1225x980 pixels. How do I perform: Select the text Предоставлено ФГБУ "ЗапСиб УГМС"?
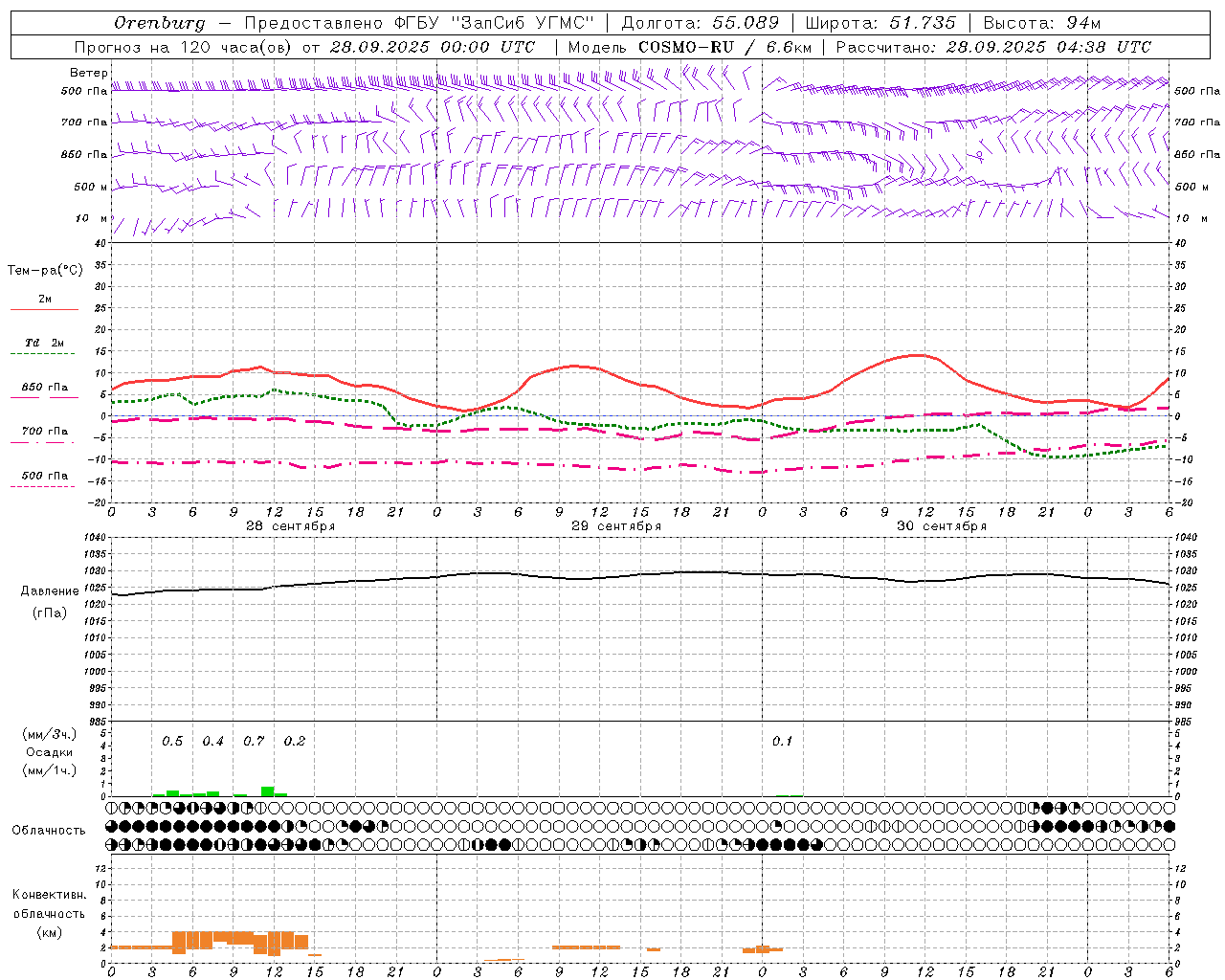[420, 23]
